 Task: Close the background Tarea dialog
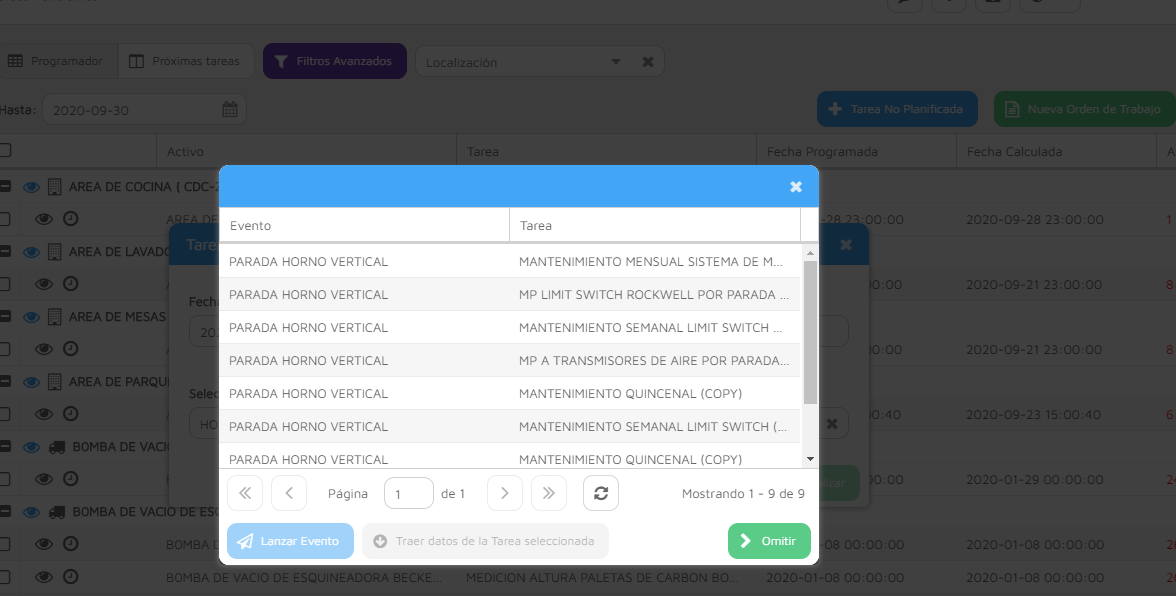pyautogui.click(x=846, y=244)
